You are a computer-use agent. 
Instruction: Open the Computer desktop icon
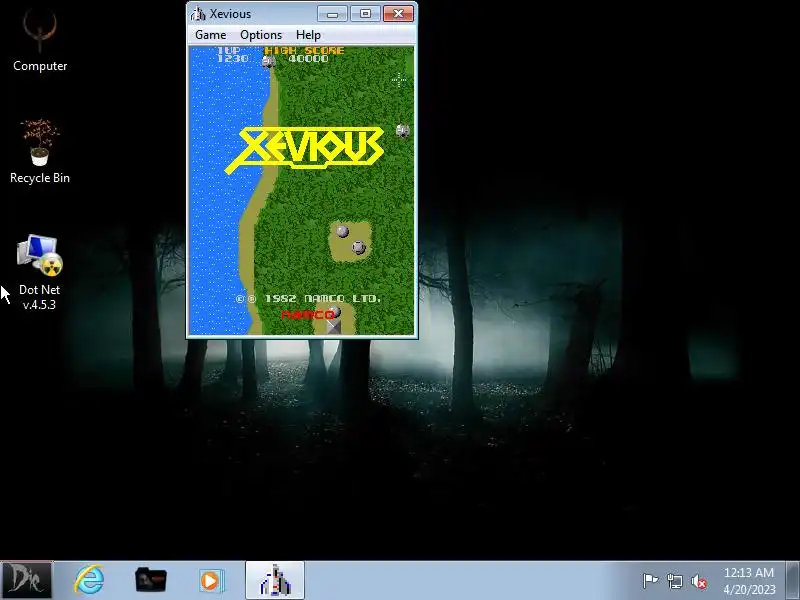pyautogui.click(x=40, y=41)
